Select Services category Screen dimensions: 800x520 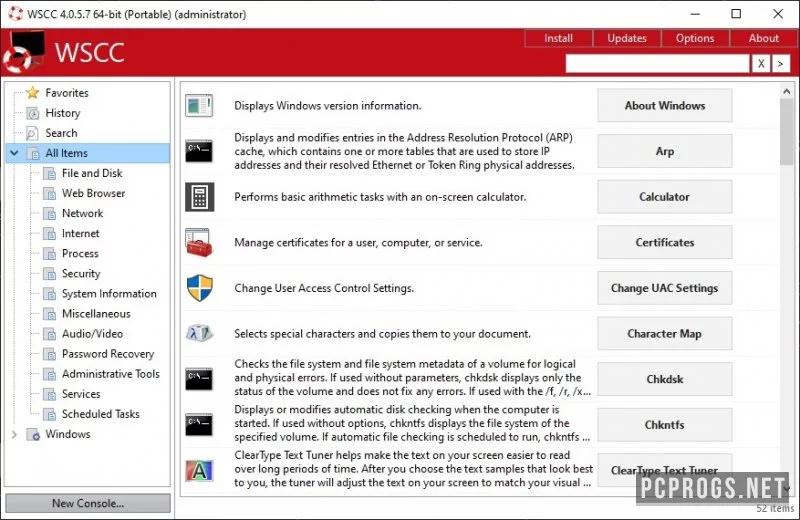[x=81, y=394]
